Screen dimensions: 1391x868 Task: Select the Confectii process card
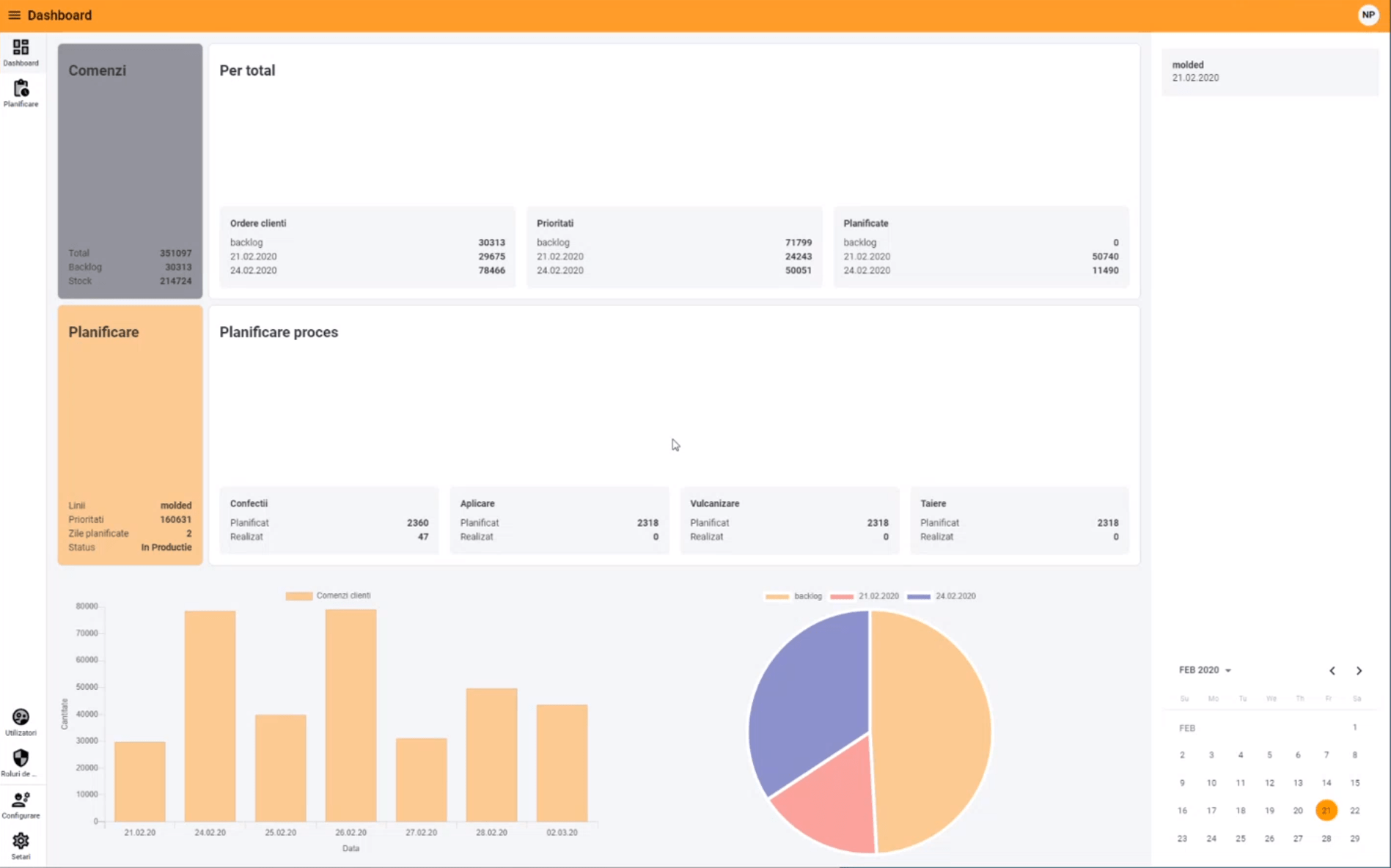pos(329,521)
